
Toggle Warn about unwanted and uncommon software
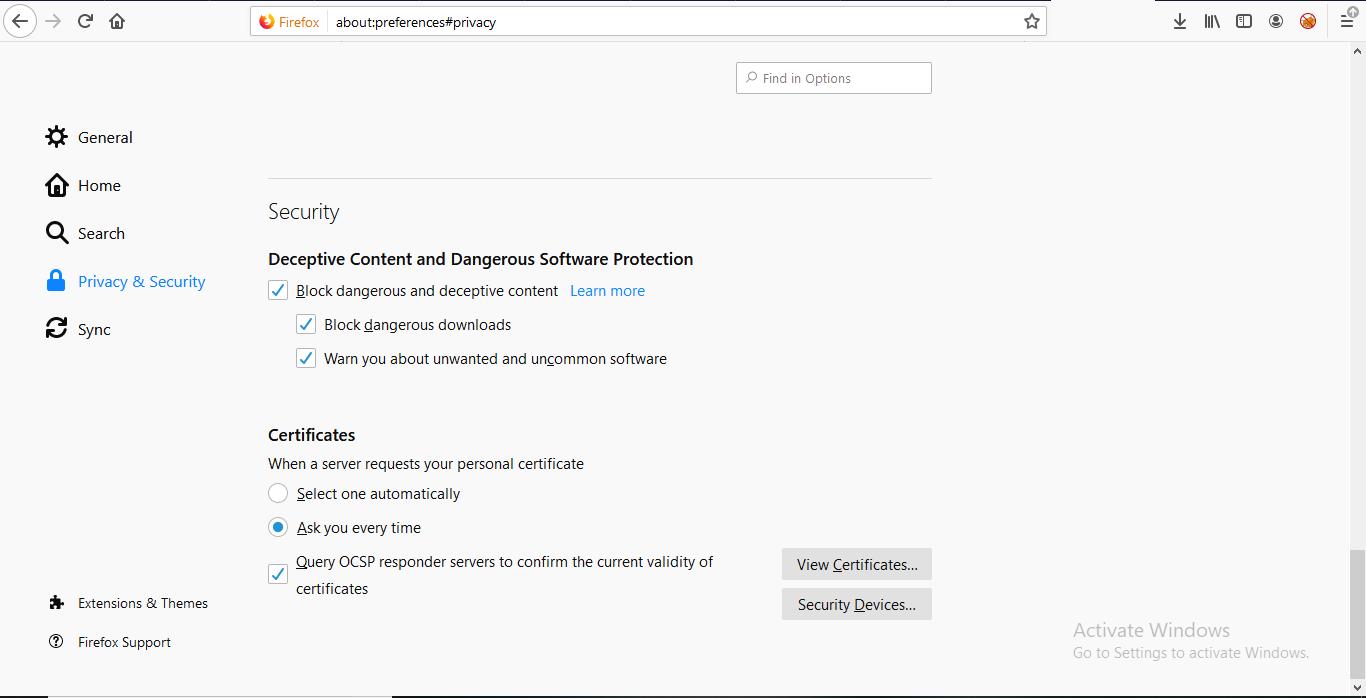coord(306,359)
